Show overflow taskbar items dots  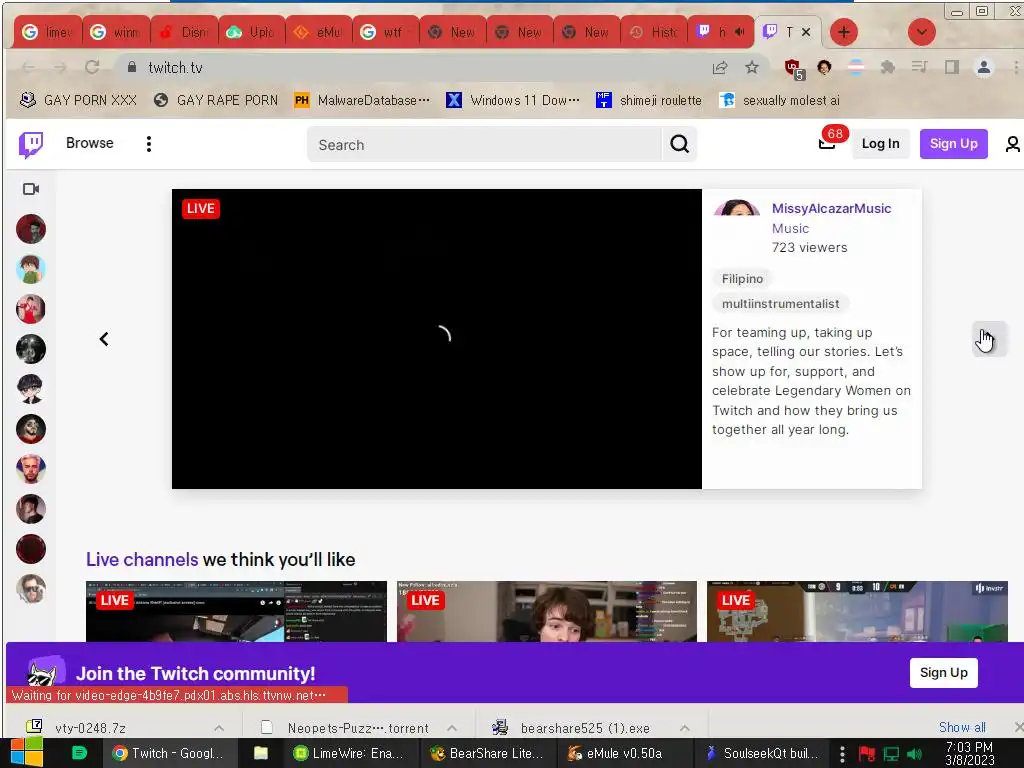click(842, 754)
